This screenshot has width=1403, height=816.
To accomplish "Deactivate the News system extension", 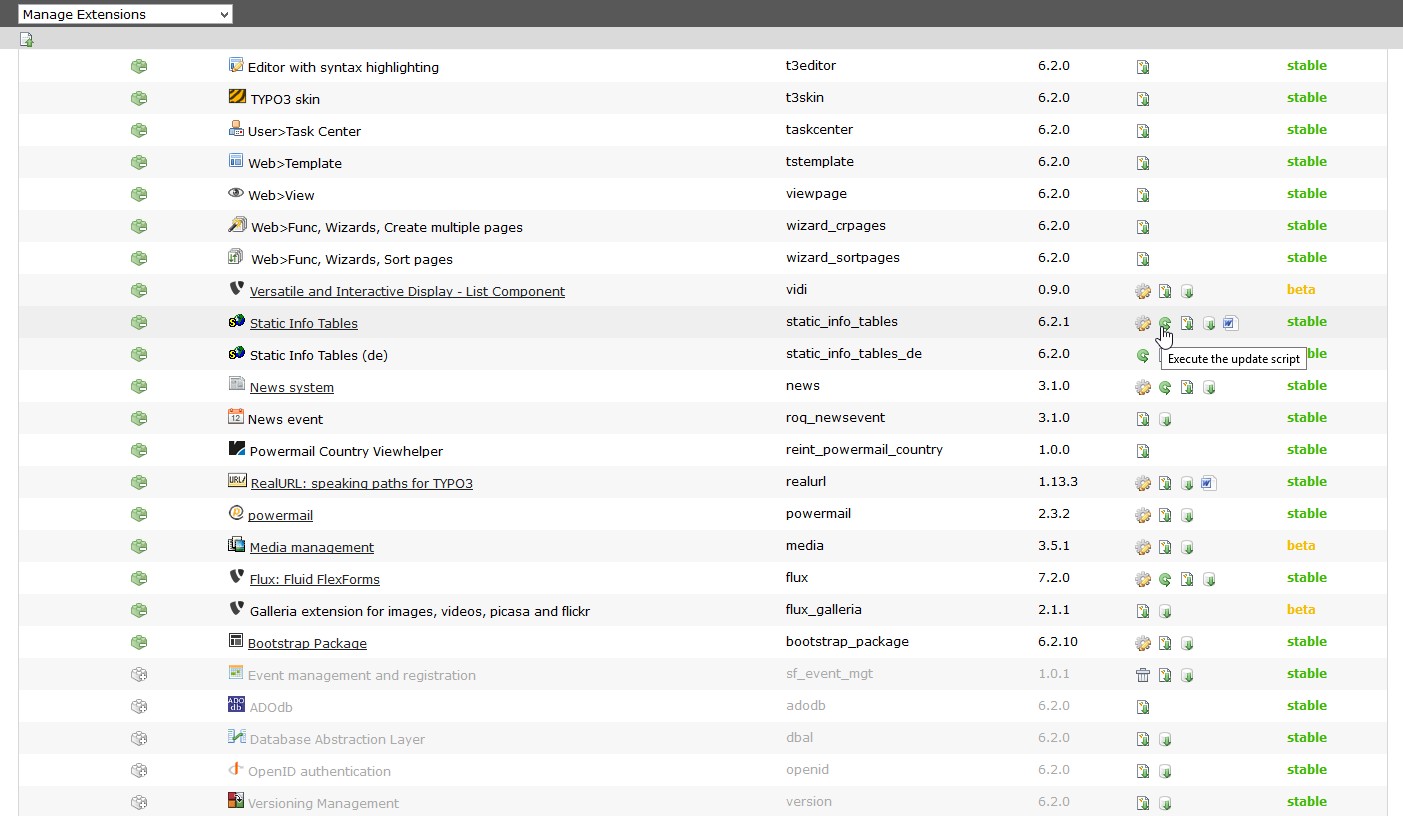I will pos(139,387).
